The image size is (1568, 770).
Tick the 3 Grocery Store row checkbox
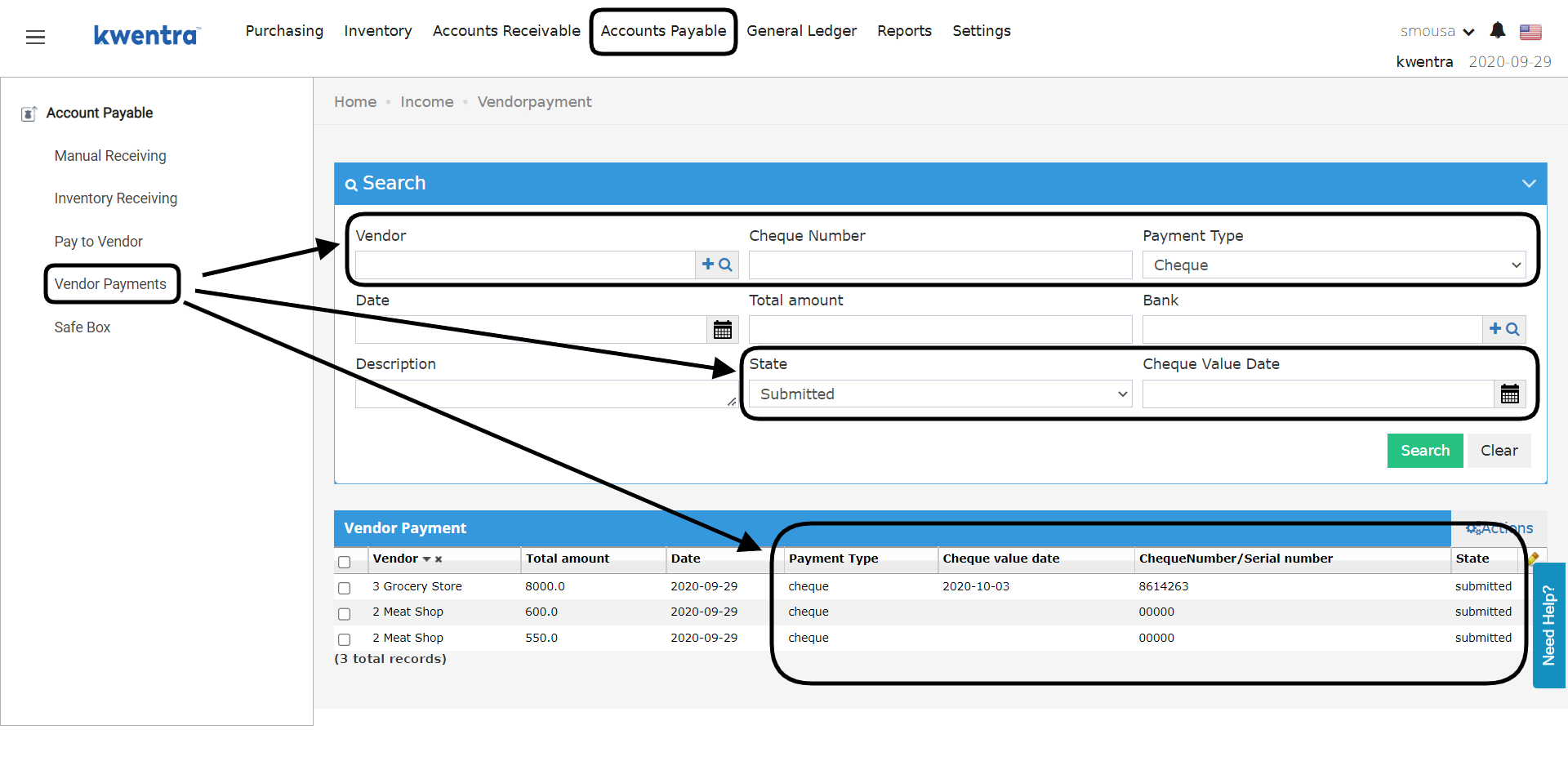pyautogui.click(x=344, y=588)
